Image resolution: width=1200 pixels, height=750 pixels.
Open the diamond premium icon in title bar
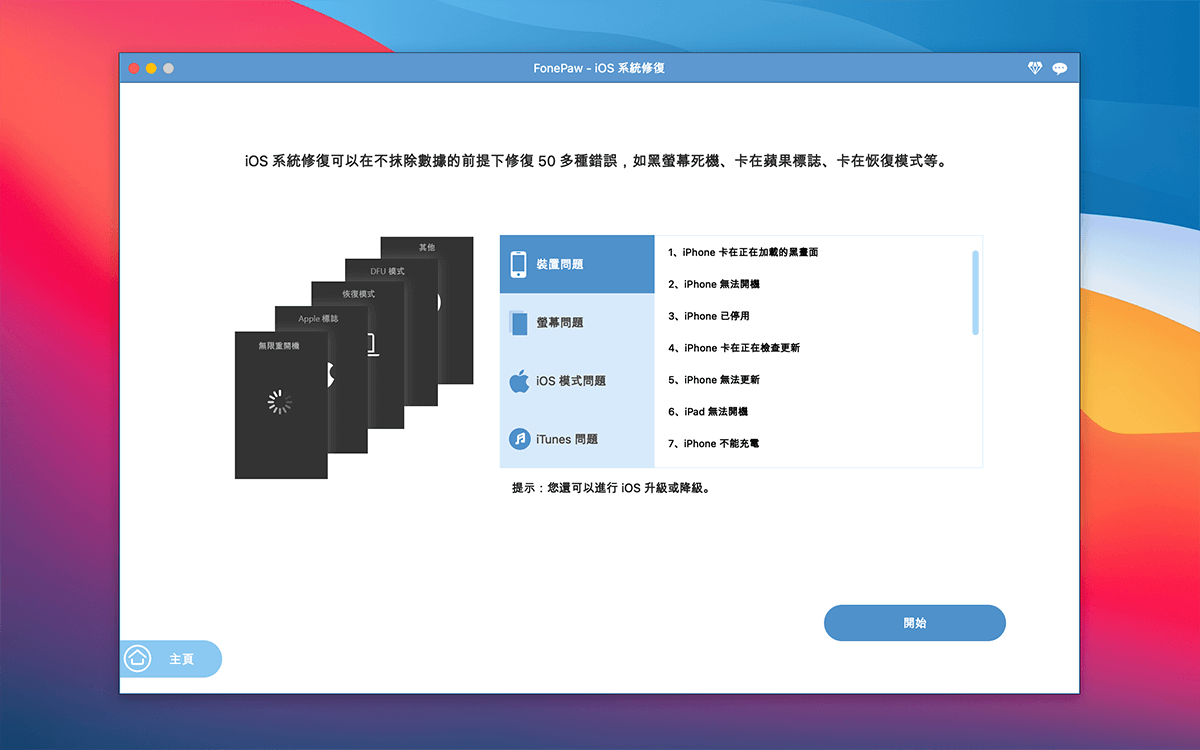tap(1035, 68)
